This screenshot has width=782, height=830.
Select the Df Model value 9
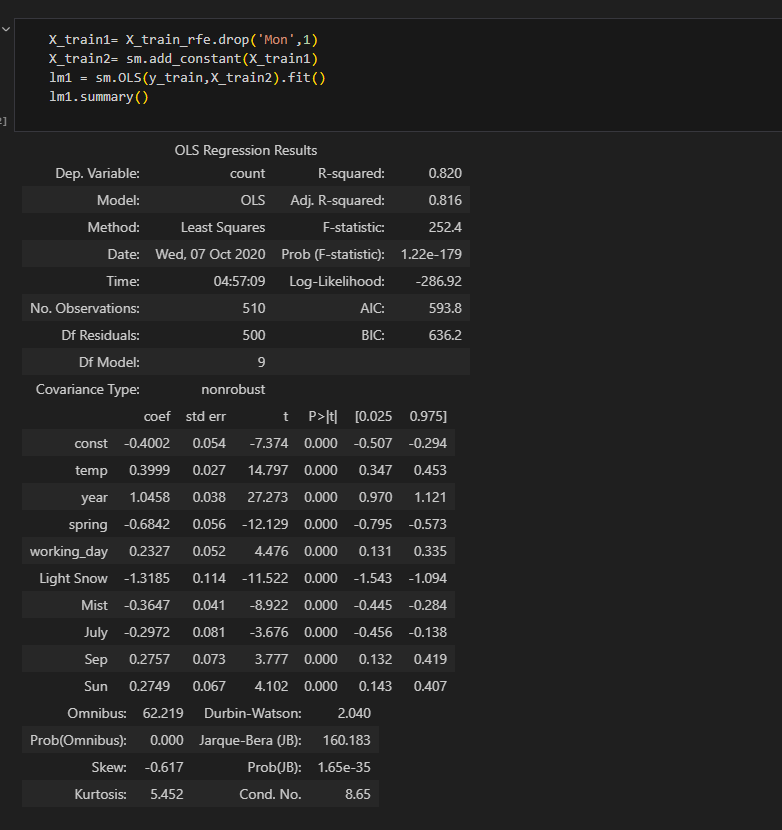pos(261,362)
